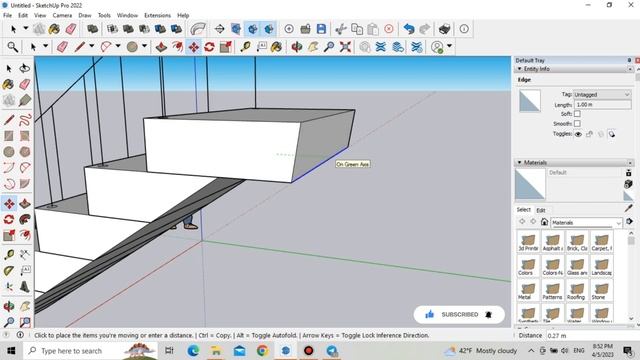Click the Zoom Extents icon in second toolbar
The width and height of the screenshot is (640, 360).
345,47
